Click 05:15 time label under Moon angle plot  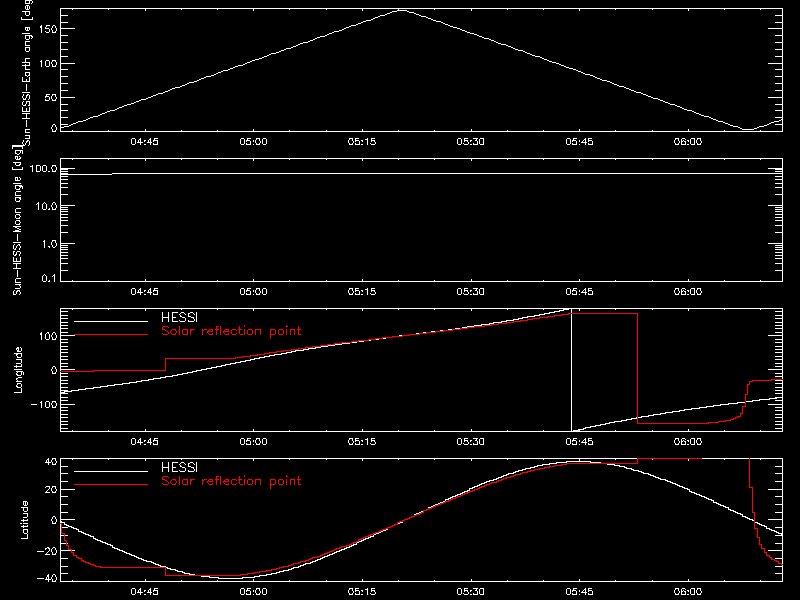point(362,292)
